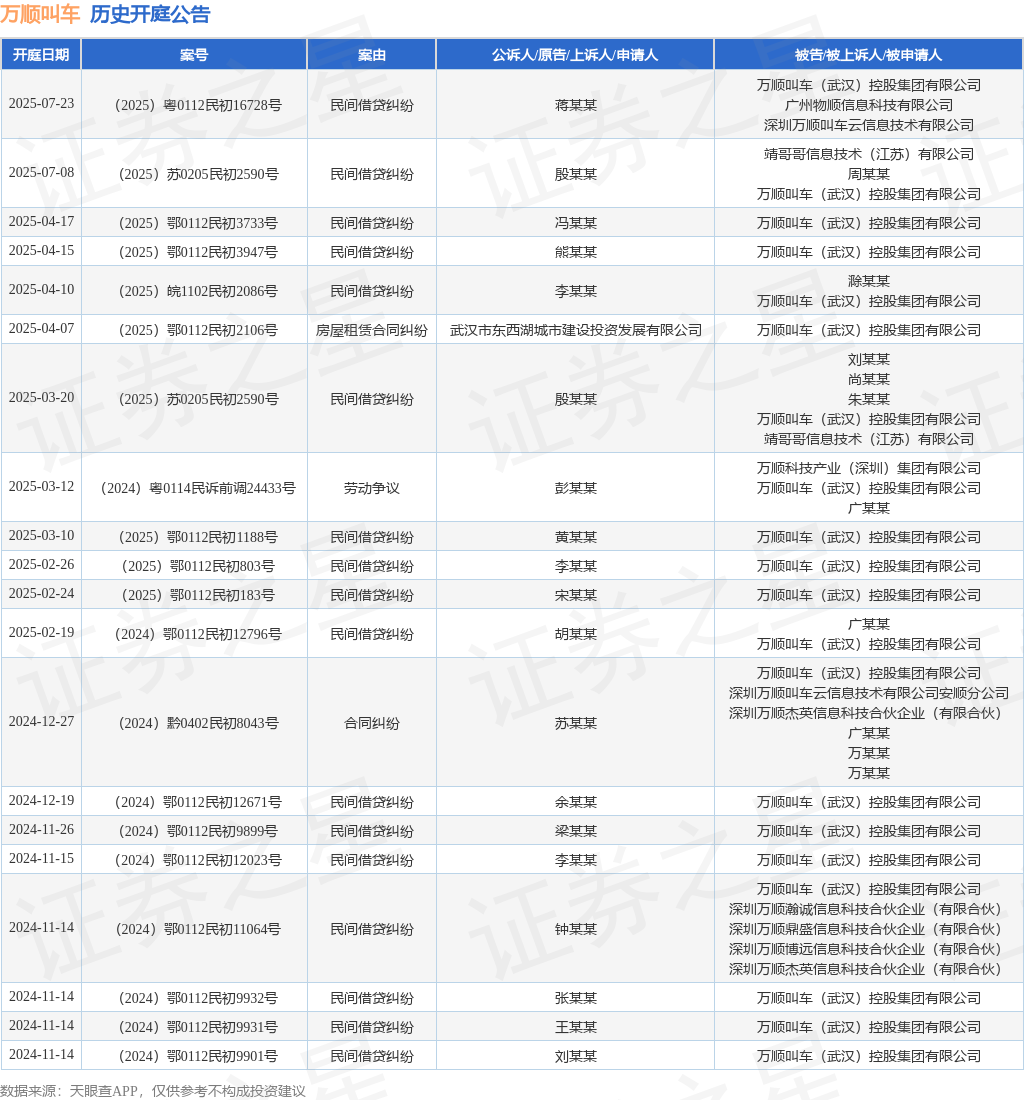
Task: Click plaintiff 武汉市东西湖城市建设投资发展有限公司
Action: 576,330
